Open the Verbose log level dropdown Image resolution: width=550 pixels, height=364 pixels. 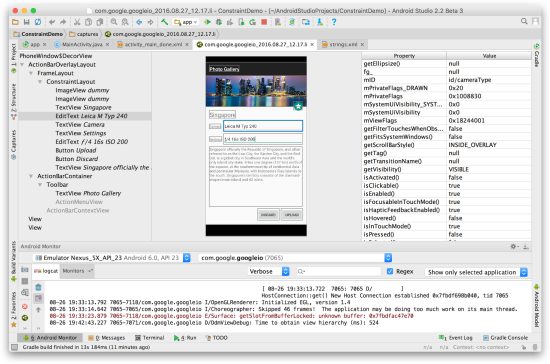(269, 271)
